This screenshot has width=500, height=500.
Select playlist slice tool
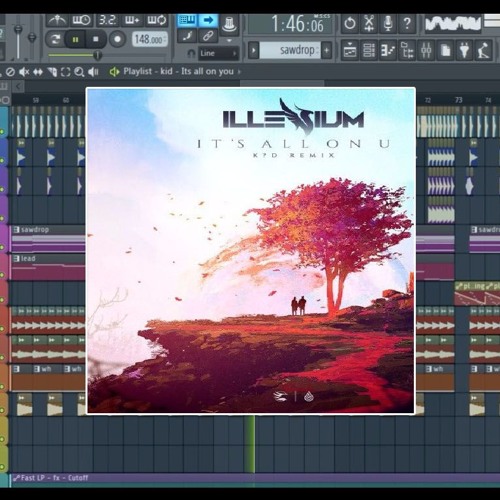point(52,72)
